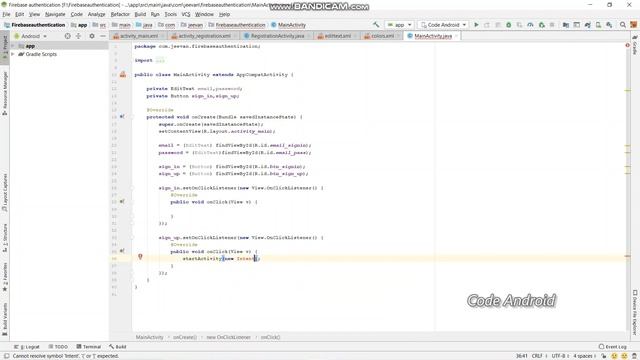Open the Device File Explorer panel

tap(635, 312)
